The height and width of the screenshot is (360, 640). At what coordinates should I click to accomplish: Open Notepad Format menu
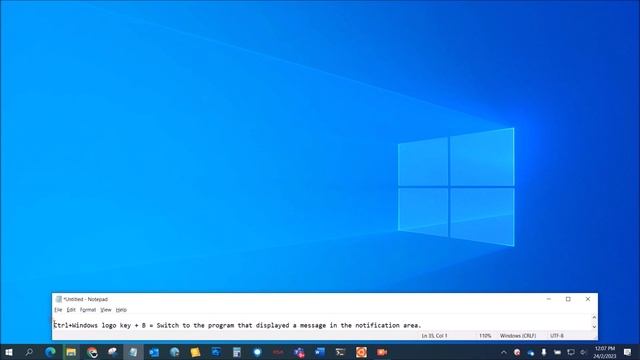88,310
